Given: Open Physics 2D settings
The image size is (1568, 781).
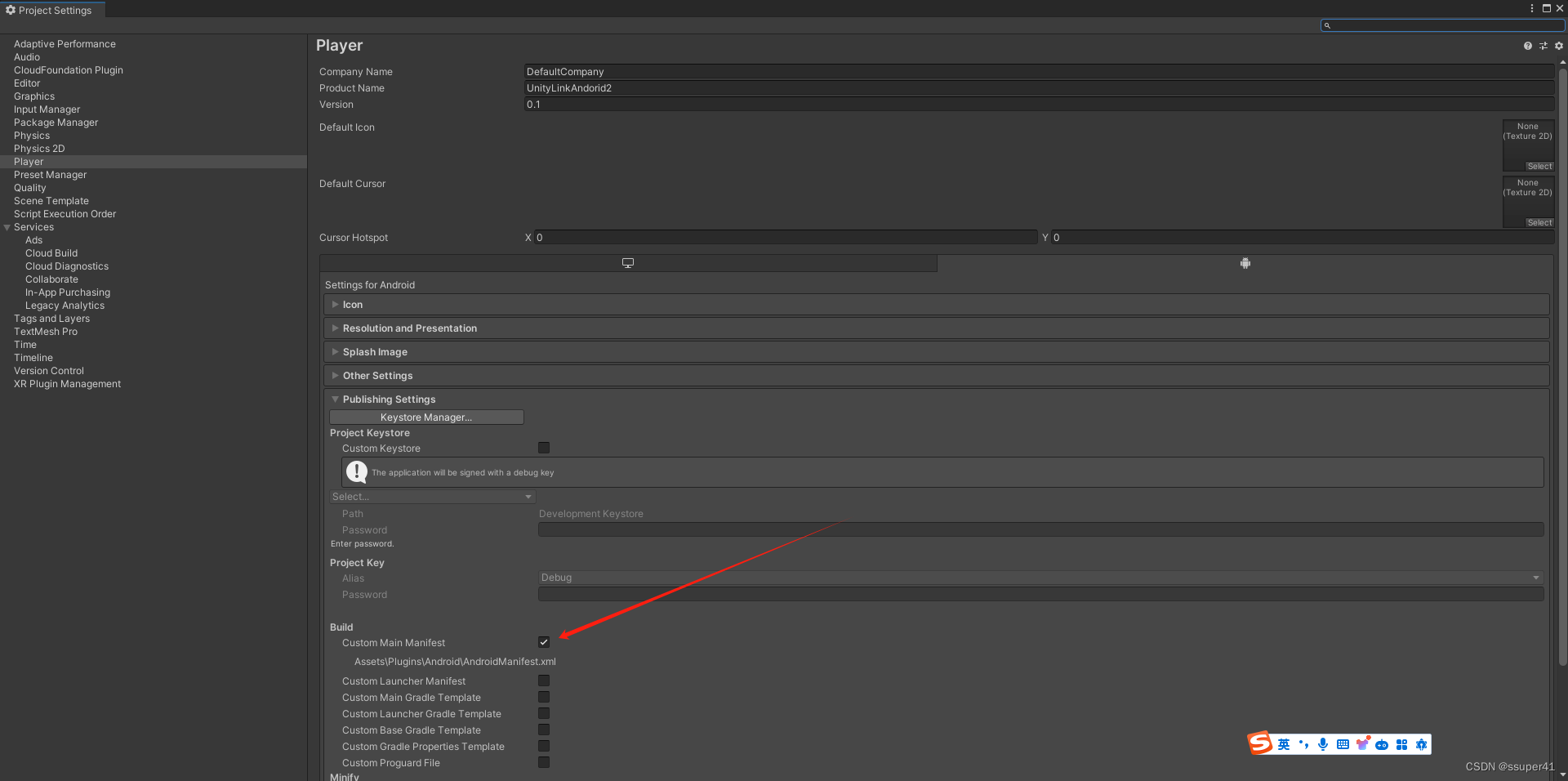Looking at the screenshot, I should coord(39,149).
